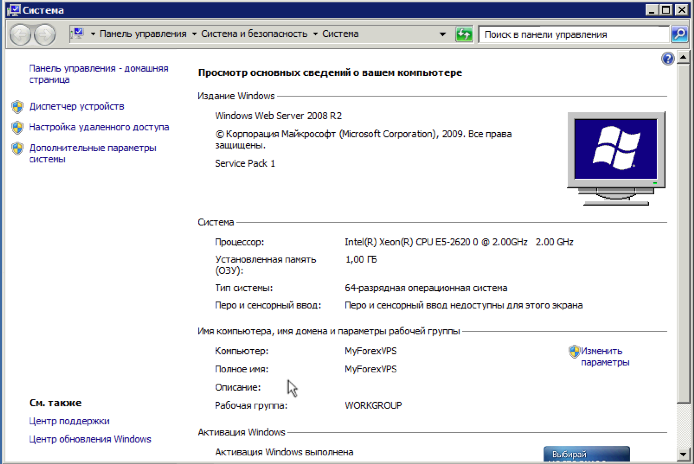Click the Back navigation arrow button

tap(20, 34)
